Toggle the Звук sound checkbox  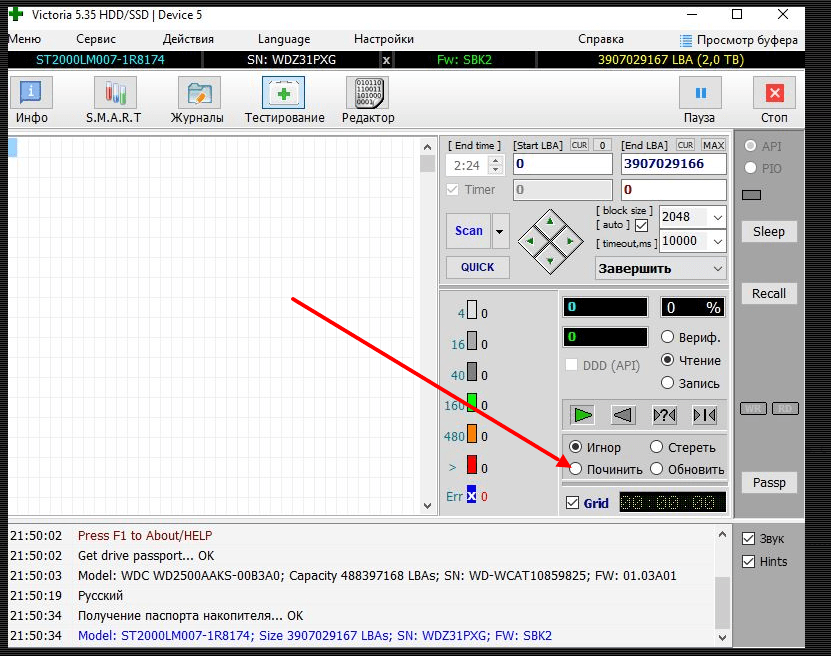click(x=748, y=539)
